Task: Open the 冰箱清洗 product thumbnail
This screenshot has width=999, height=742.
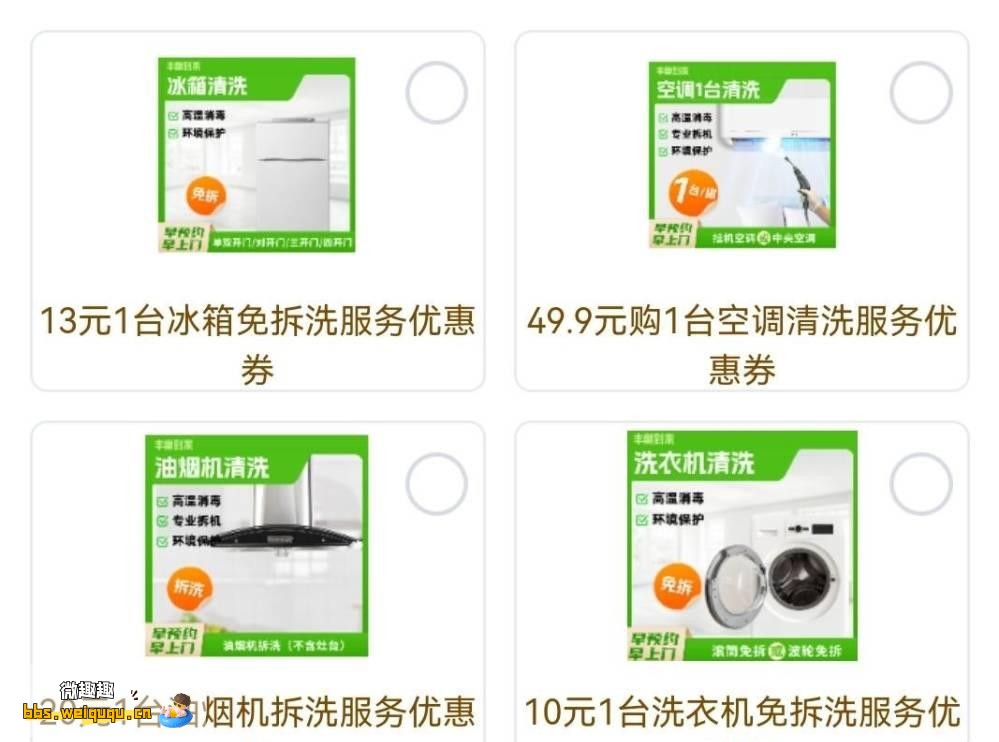Action: pyautogui.click(x=257, y=155)
